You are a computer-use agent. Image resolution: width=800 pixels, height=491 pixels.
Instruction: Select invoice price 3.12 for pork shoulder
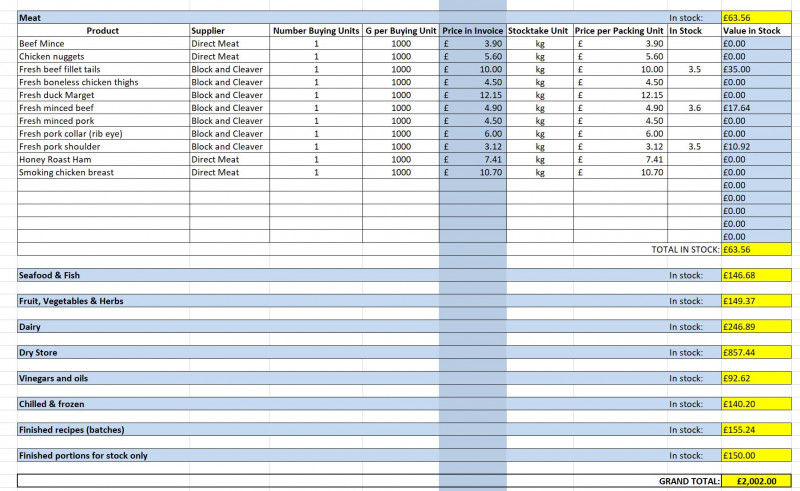(472, 146)
